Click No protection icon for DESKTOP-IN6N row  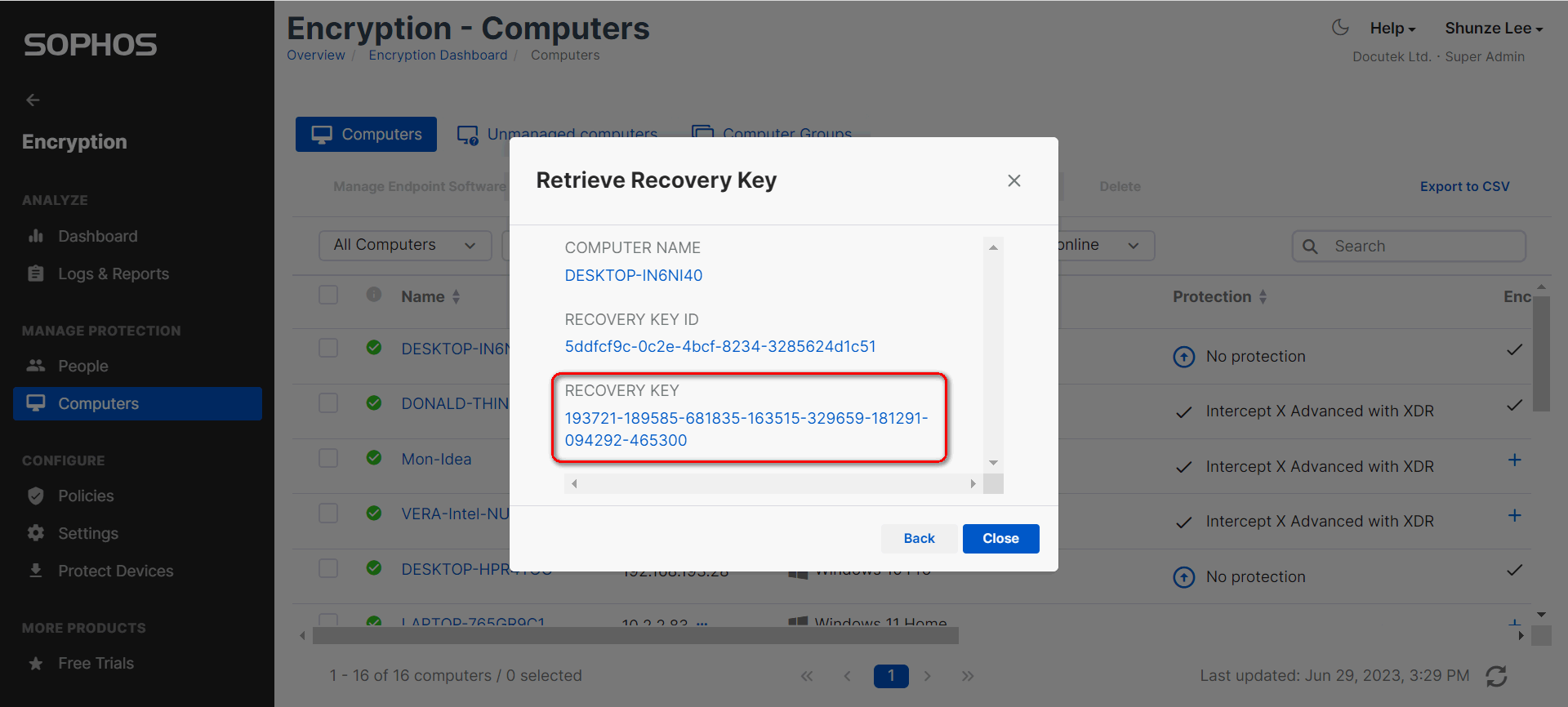pos(1183,357)
